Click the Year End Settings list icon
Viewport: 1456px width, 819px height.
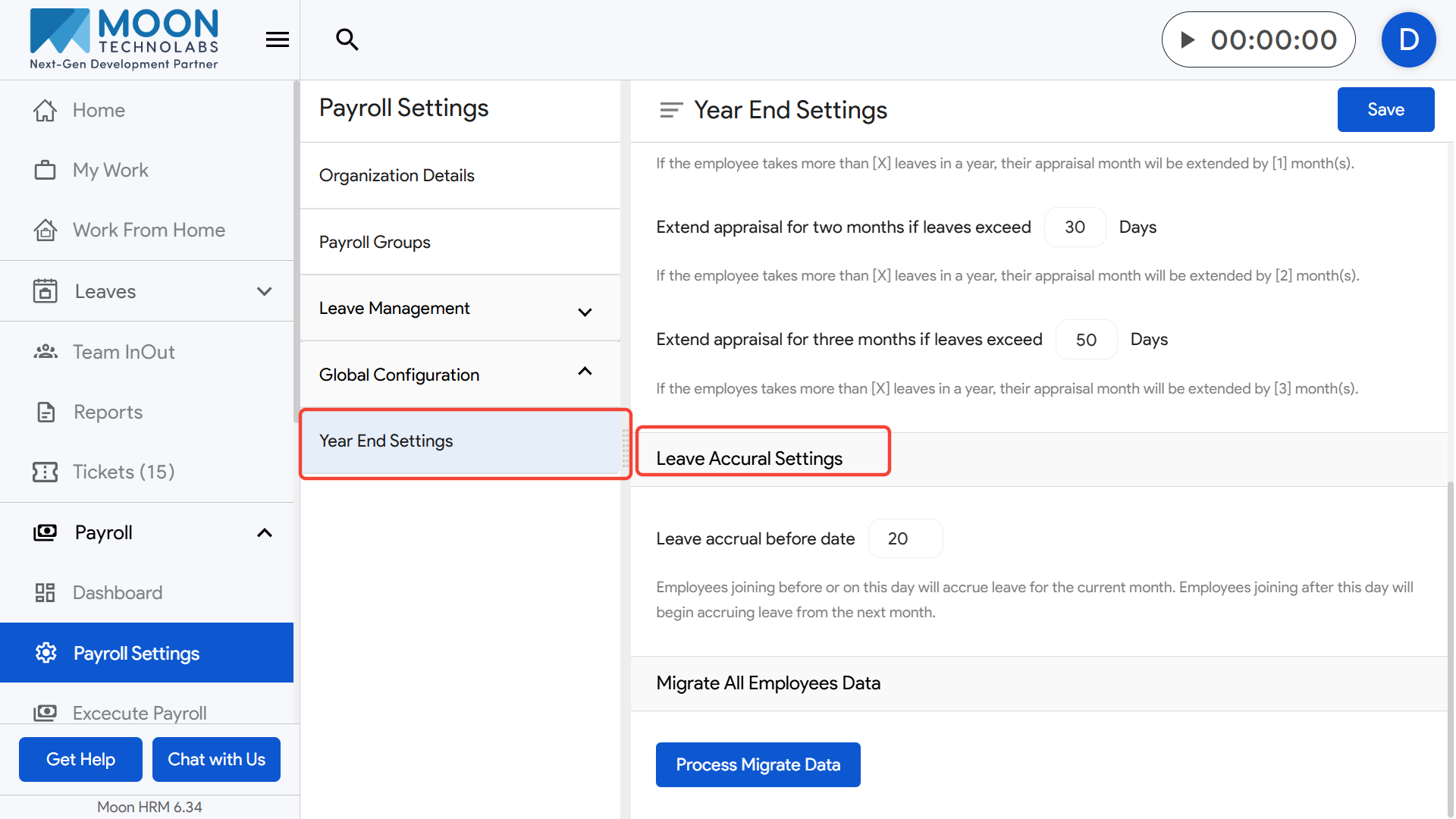point(671,110)
